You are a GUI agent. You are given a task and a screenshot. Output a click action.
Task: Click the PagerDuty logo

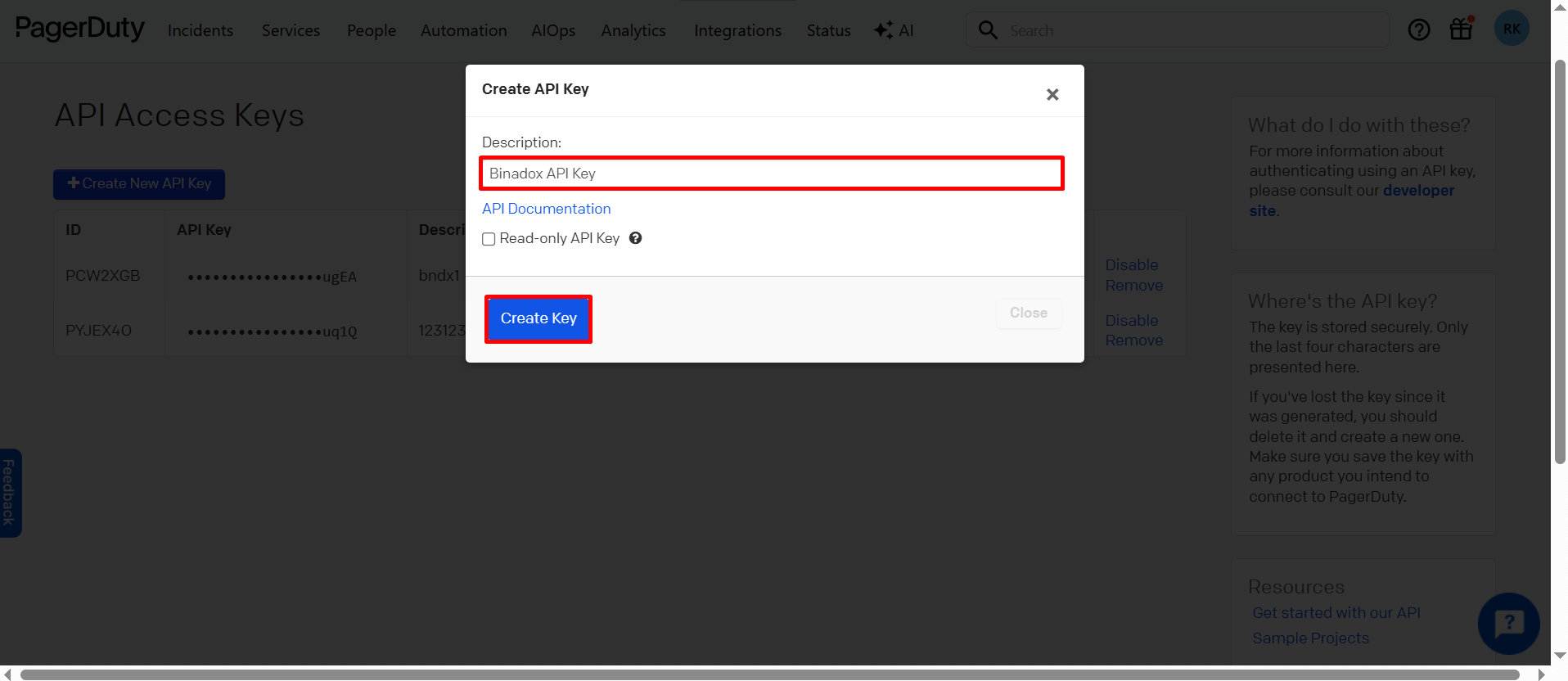[x=80, y=29]
